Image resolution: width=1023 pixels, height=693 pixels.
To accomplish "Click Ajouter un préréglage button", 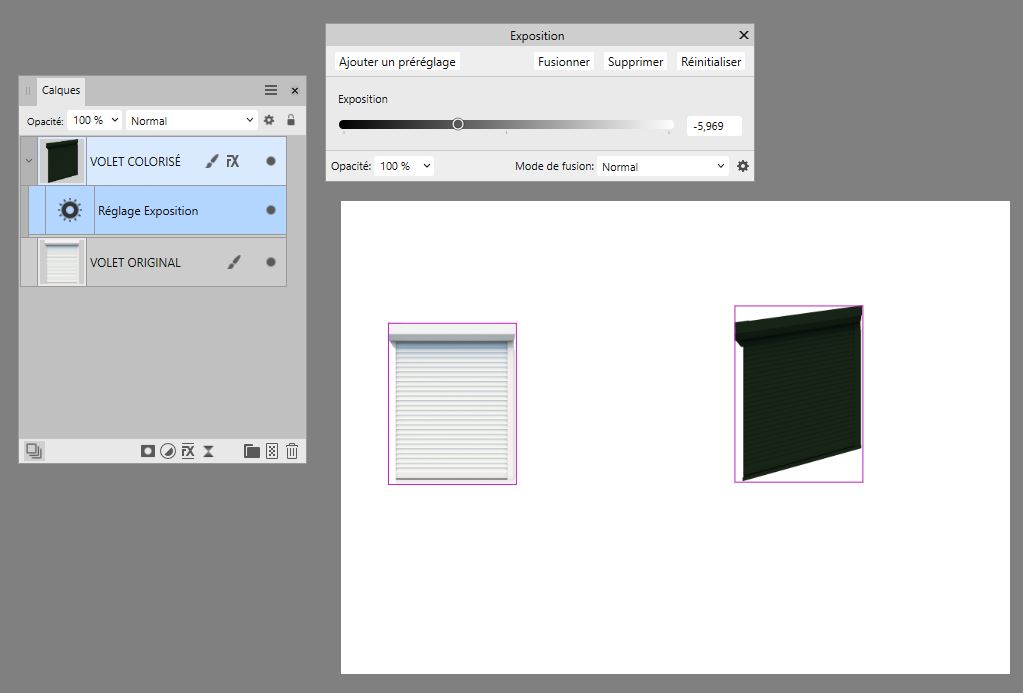I will click(397, 62).
